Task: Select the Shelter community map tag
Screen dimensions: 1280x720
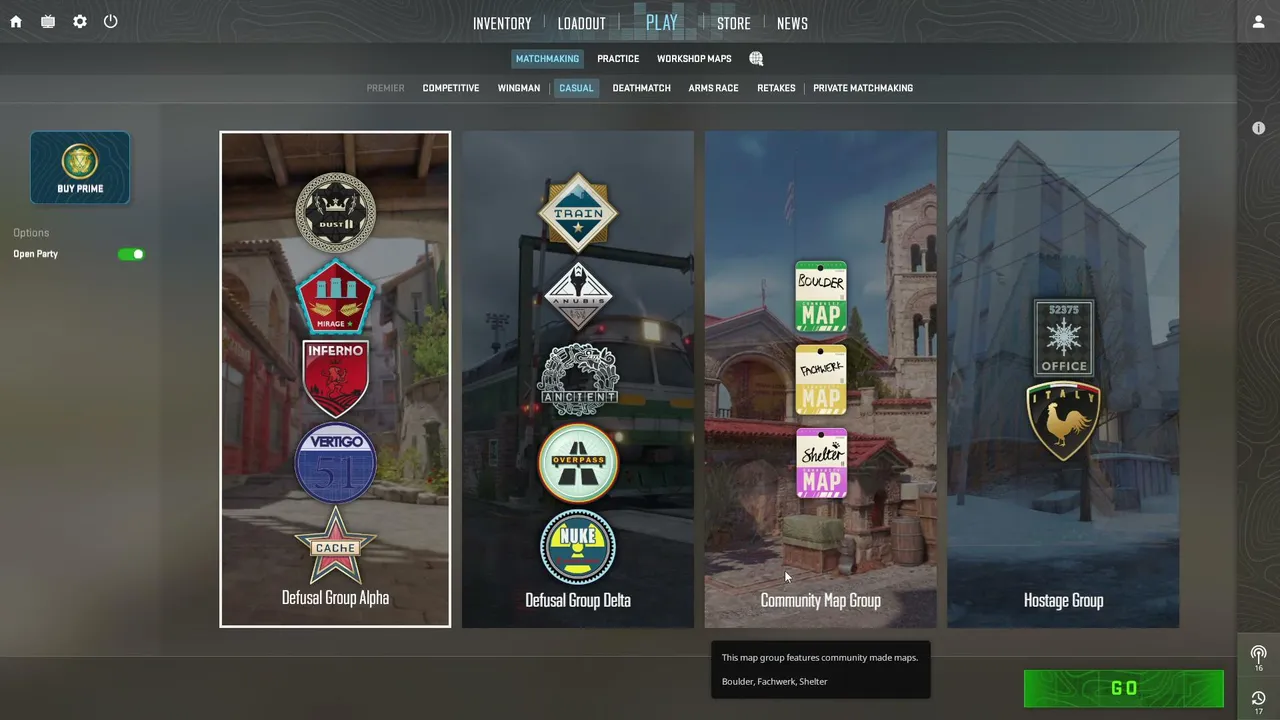Action: click(821, 463)
